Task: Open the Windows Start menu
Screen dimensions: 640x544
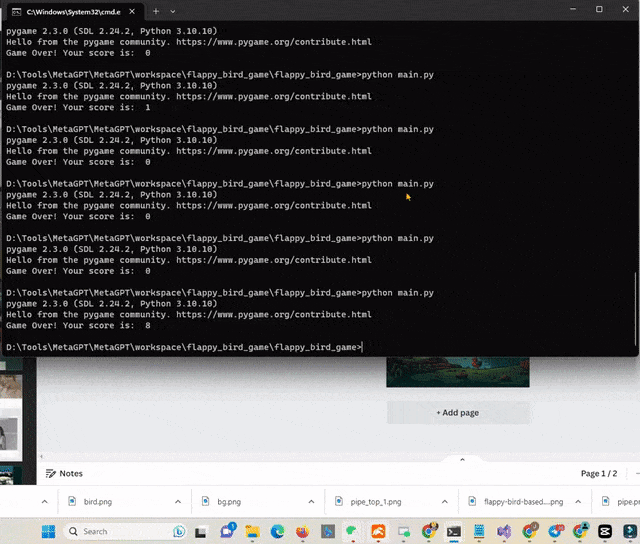Action: click(x=49, y=531)
